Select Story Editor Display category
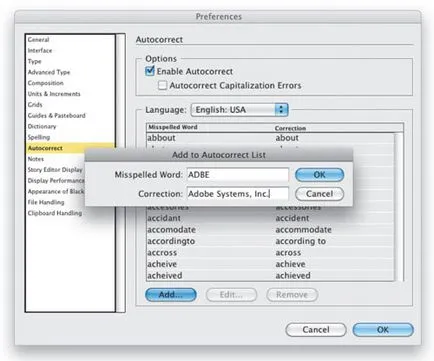The height and width of the screenshot is (361, 434). point(55,170)
